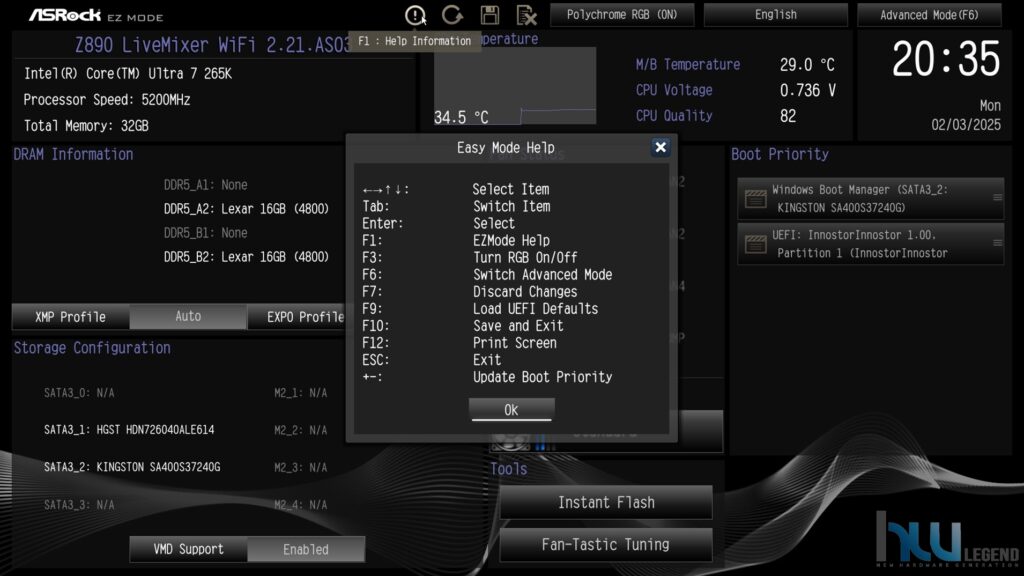Click the F12: Print Screen help line
Viewport: 1024px width, 576px height.
click(459, 342)
